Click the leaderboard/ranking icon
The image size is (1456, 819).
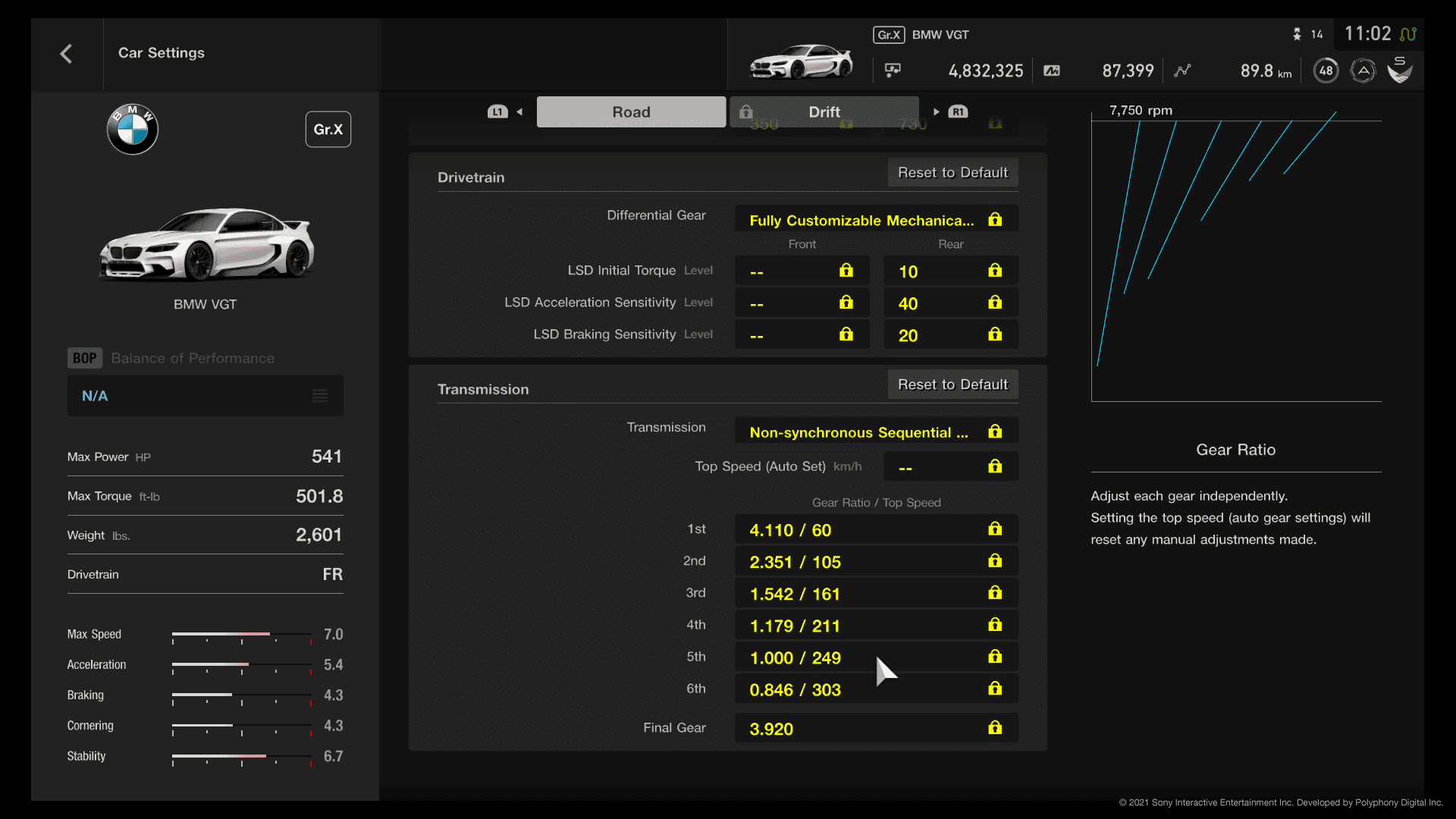(1182, 70)
